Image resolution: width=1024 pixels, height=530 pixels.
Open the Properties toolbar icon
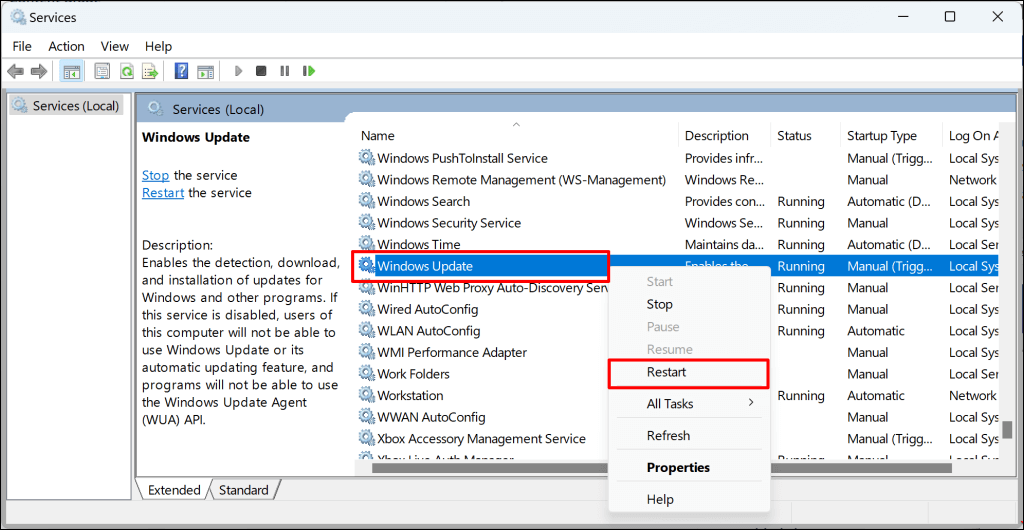[x=103, y=71]
